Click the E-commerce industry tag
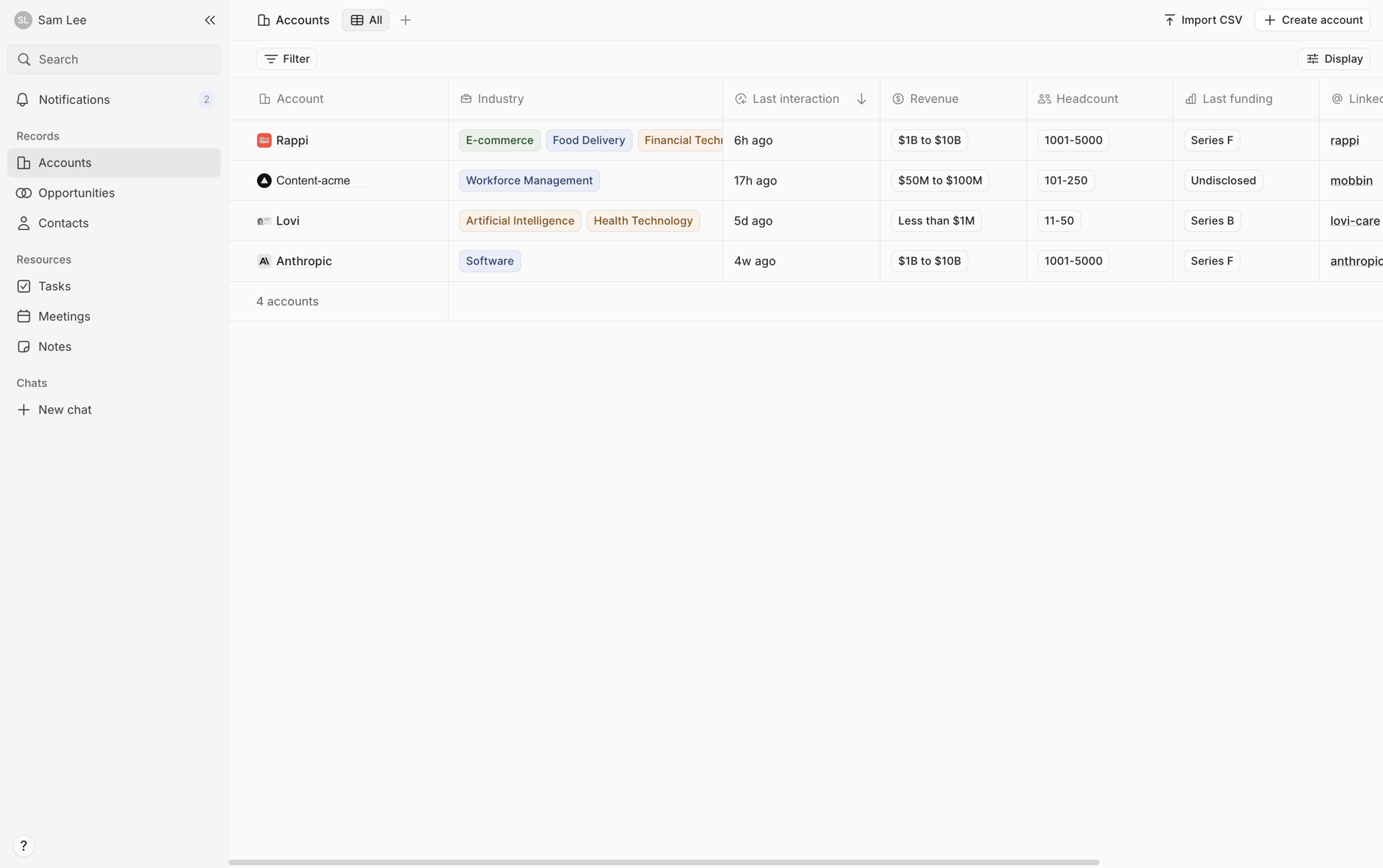 [500, 140]
